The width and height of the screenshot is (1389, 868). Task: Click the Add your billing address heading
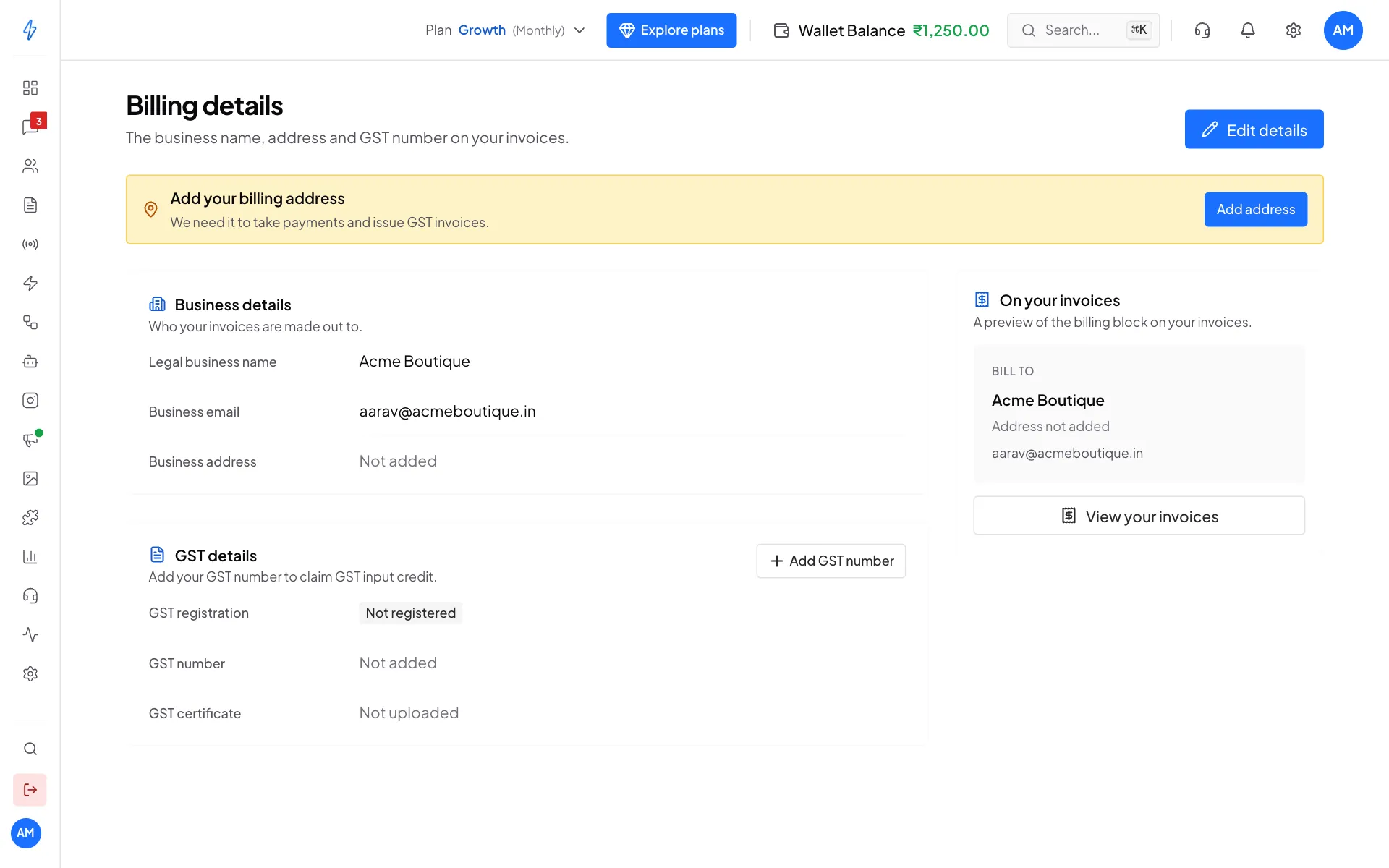tap(257, 198)
